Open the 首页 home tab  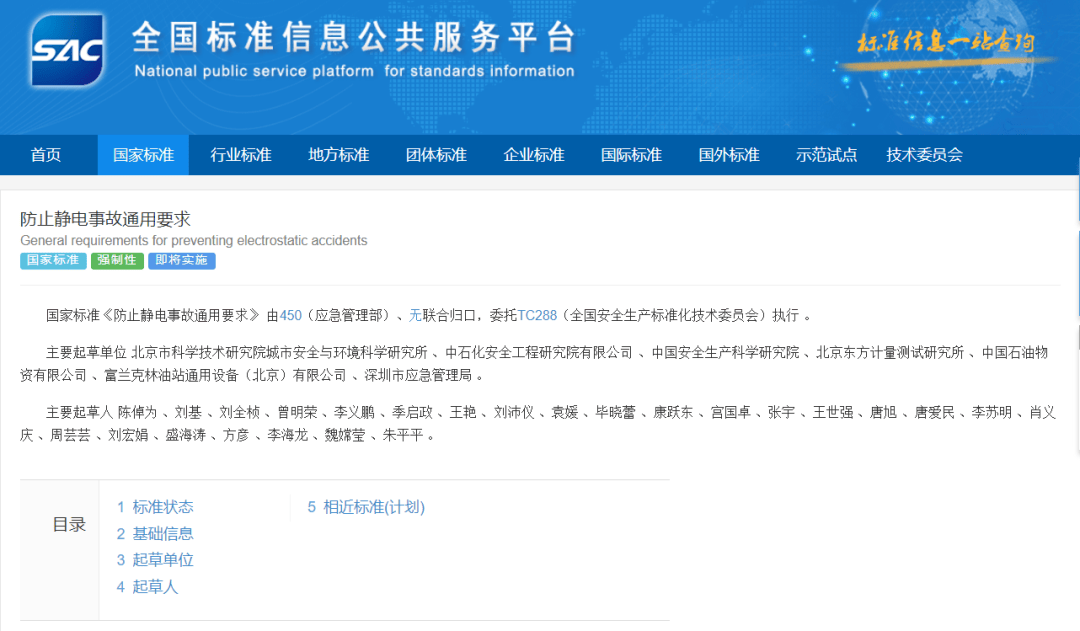click(45, 155)
